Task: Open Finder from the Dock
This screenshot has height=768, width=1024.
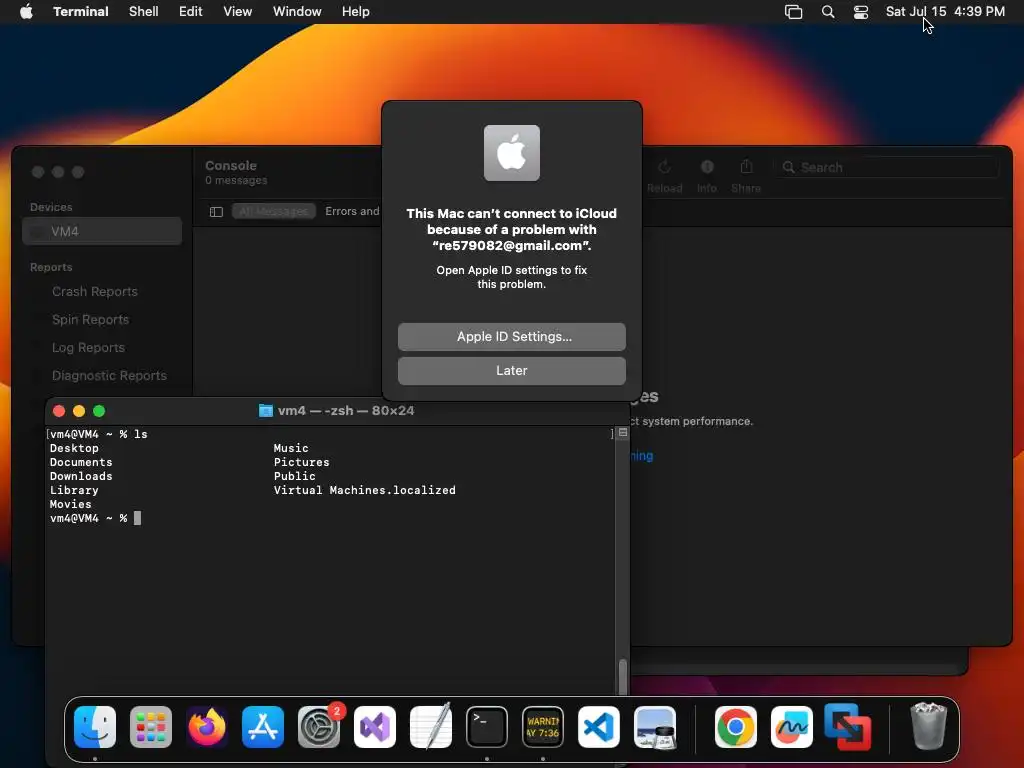Action: point(95,727)
